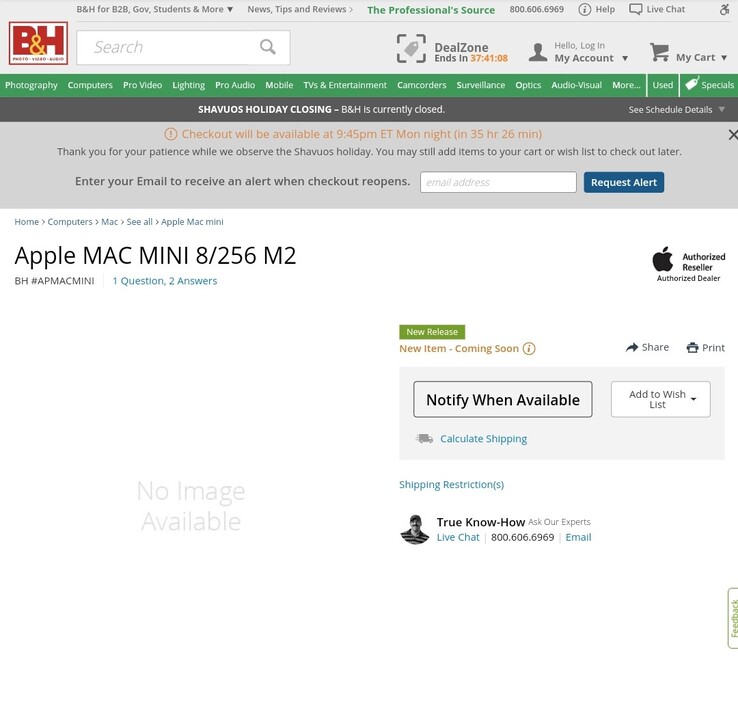Open the DealZone tag icon

[x=411, y=48]
